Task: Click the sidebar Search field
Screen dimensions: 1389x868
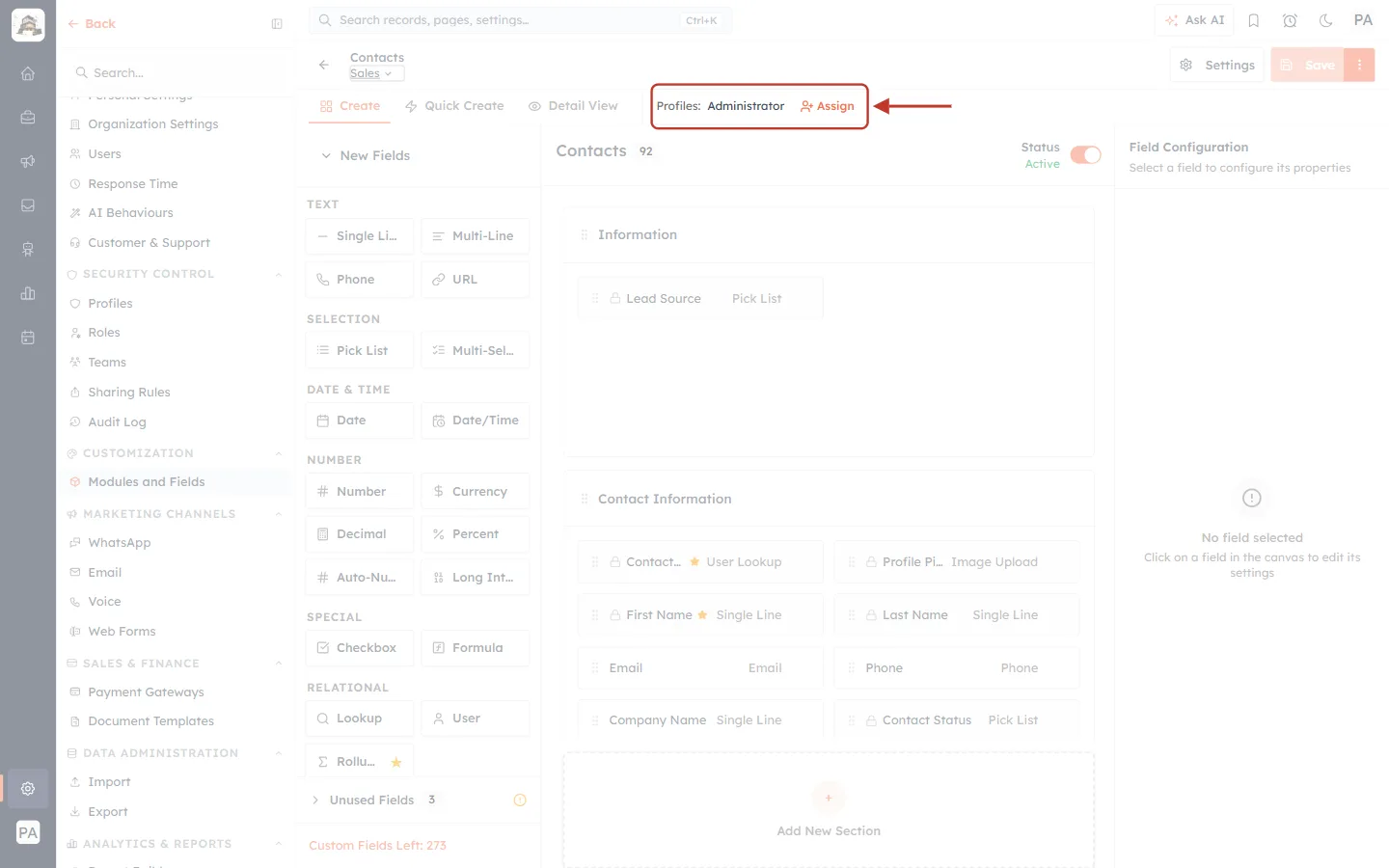Action: pyautogui.click(x=179, y=73)
